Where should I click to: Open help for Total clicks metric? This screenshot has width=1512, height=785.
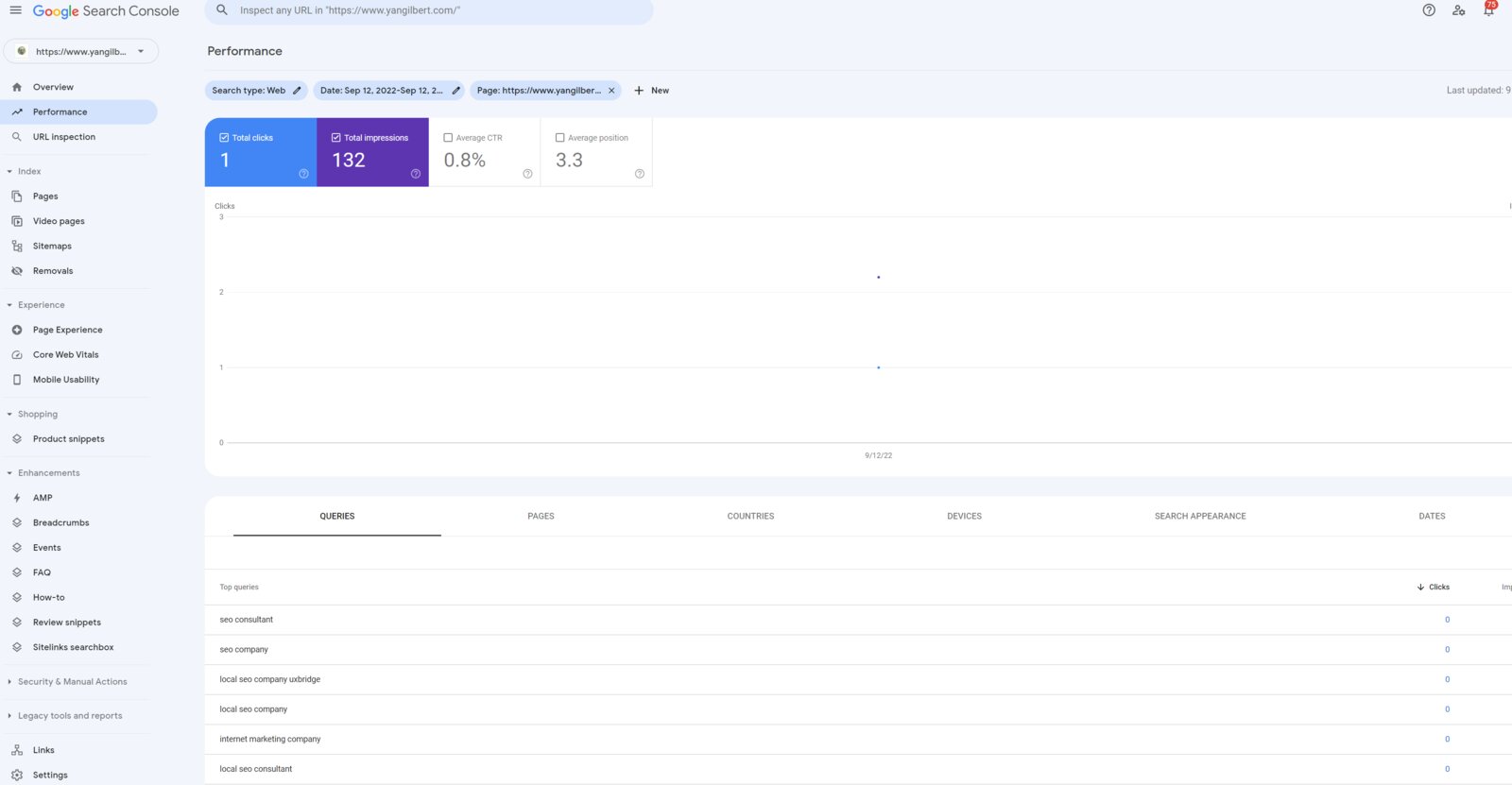[x=303, y=174]
